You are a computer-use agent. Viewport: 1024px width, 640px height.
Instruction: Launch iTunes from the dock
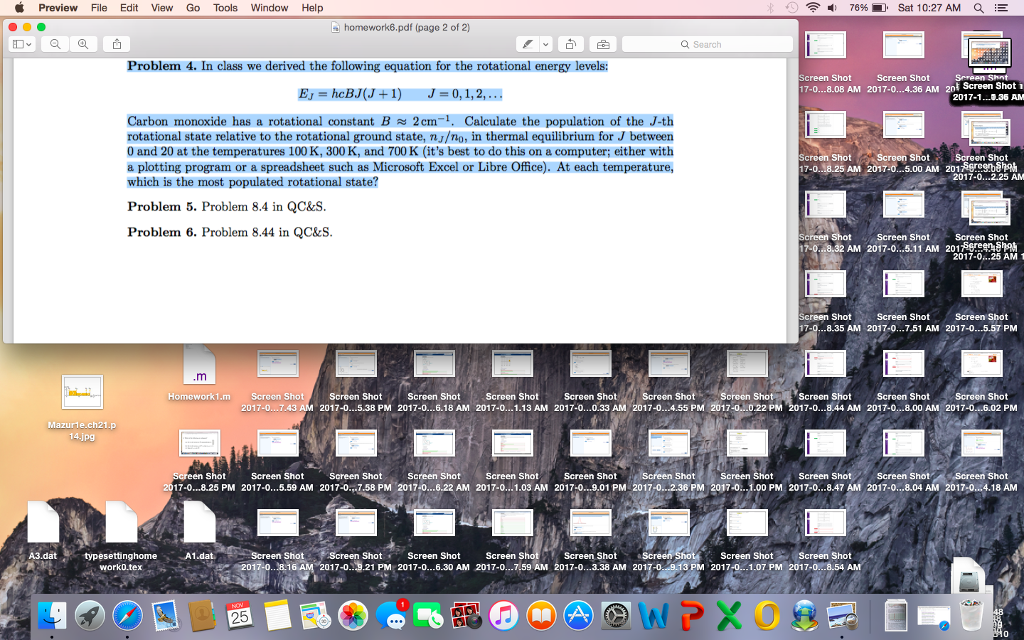coord(503,615)
